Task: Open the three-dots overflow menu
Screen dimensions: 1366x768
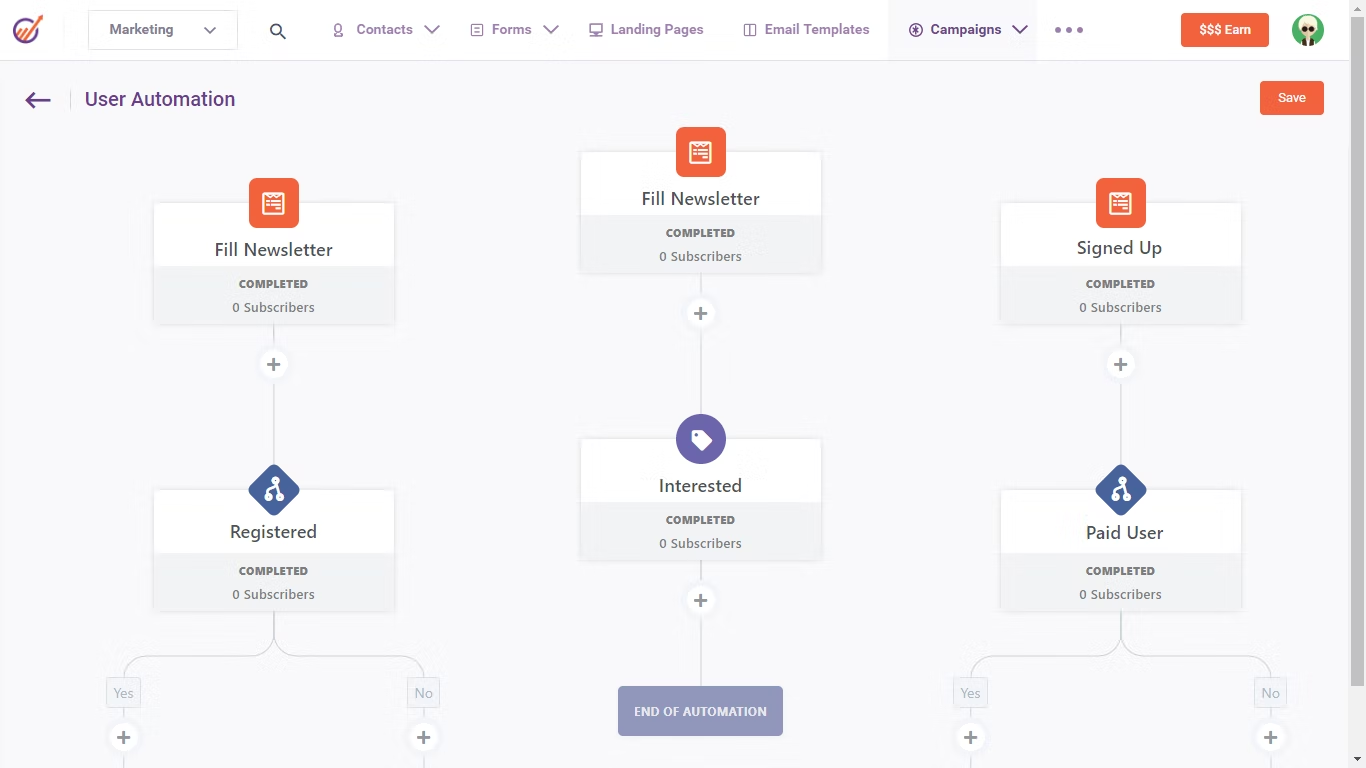Action: (1068, 30)
